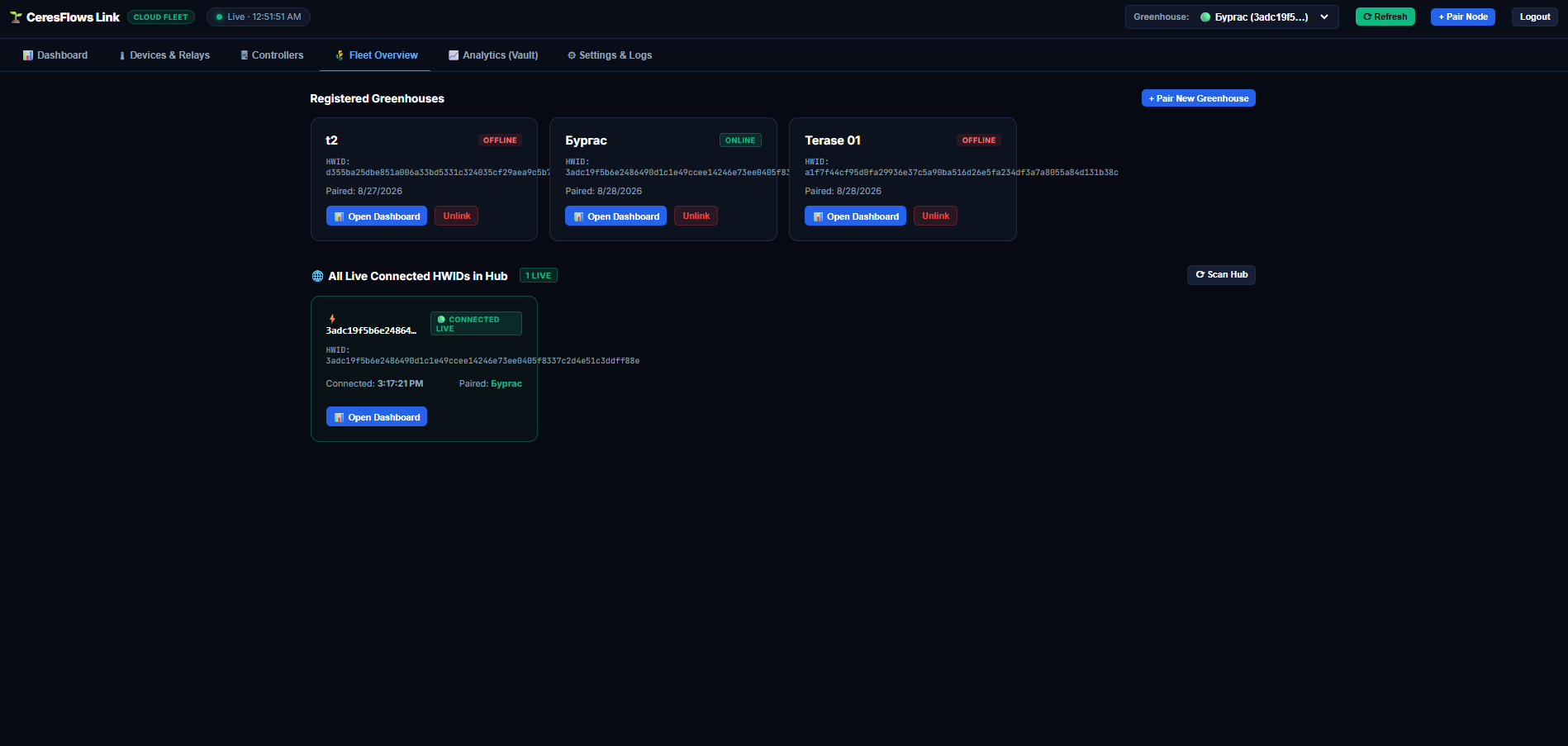
Task: Log out using the Logout button
Action: pyautogui.click(x=1535, y=17)
